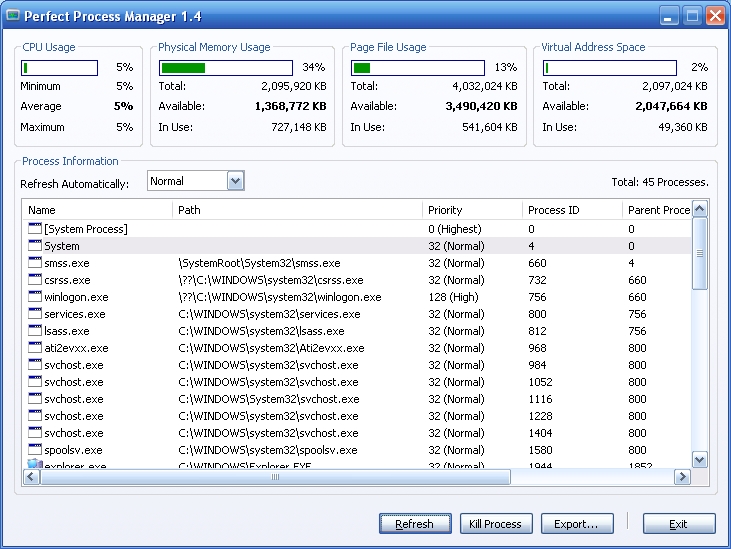
Task: Click the 128 (High) priority cell
Action: tap(453, 297)
